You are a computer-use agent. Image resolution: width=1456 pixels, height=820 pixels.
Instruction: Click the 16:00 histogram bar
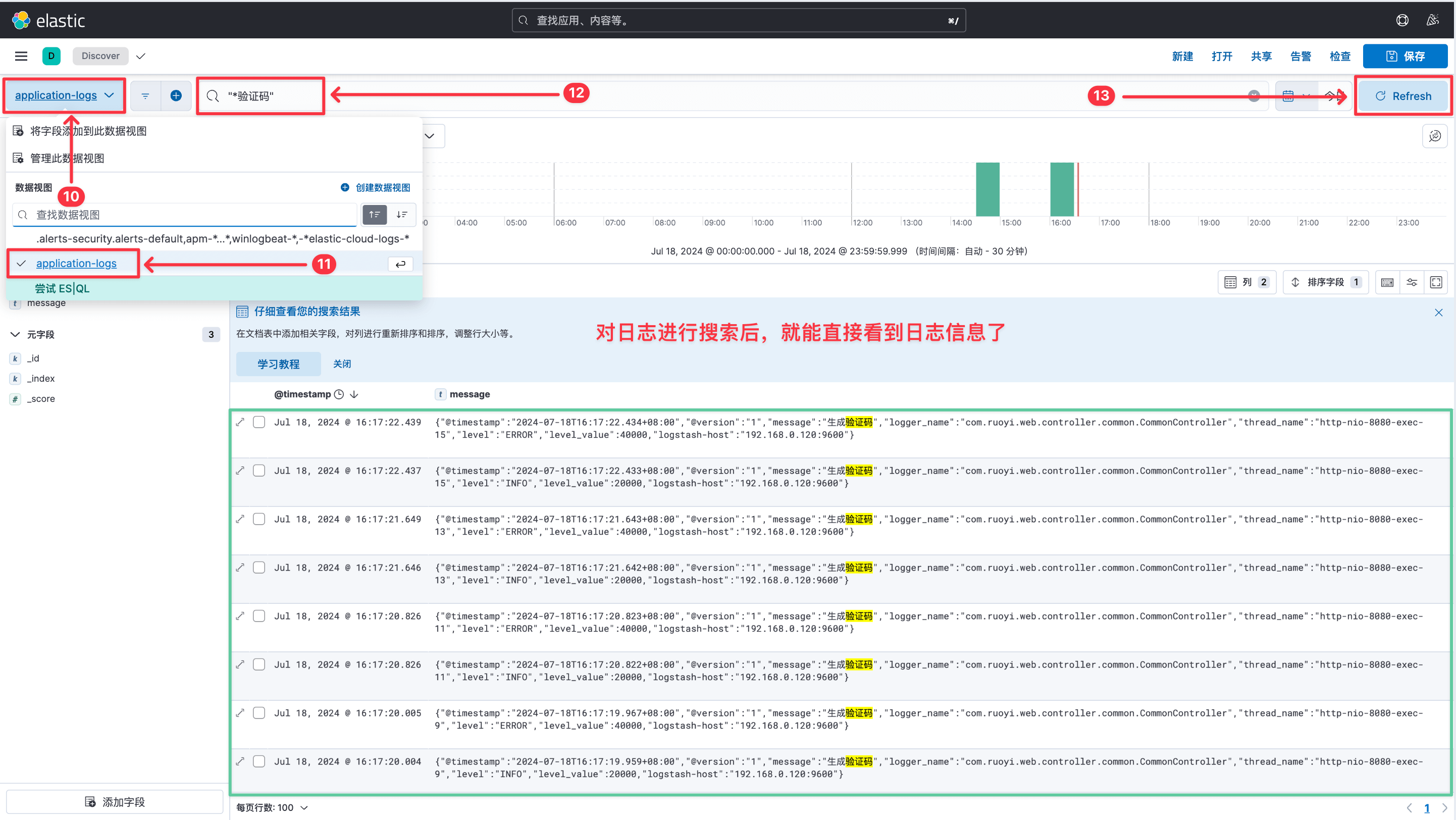1062,189
